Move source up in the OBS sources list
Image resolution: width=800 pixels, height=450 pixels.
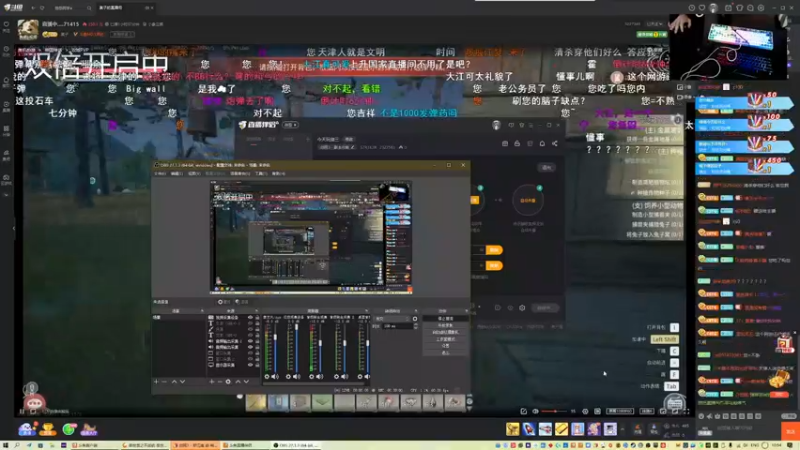coord(238,382)
